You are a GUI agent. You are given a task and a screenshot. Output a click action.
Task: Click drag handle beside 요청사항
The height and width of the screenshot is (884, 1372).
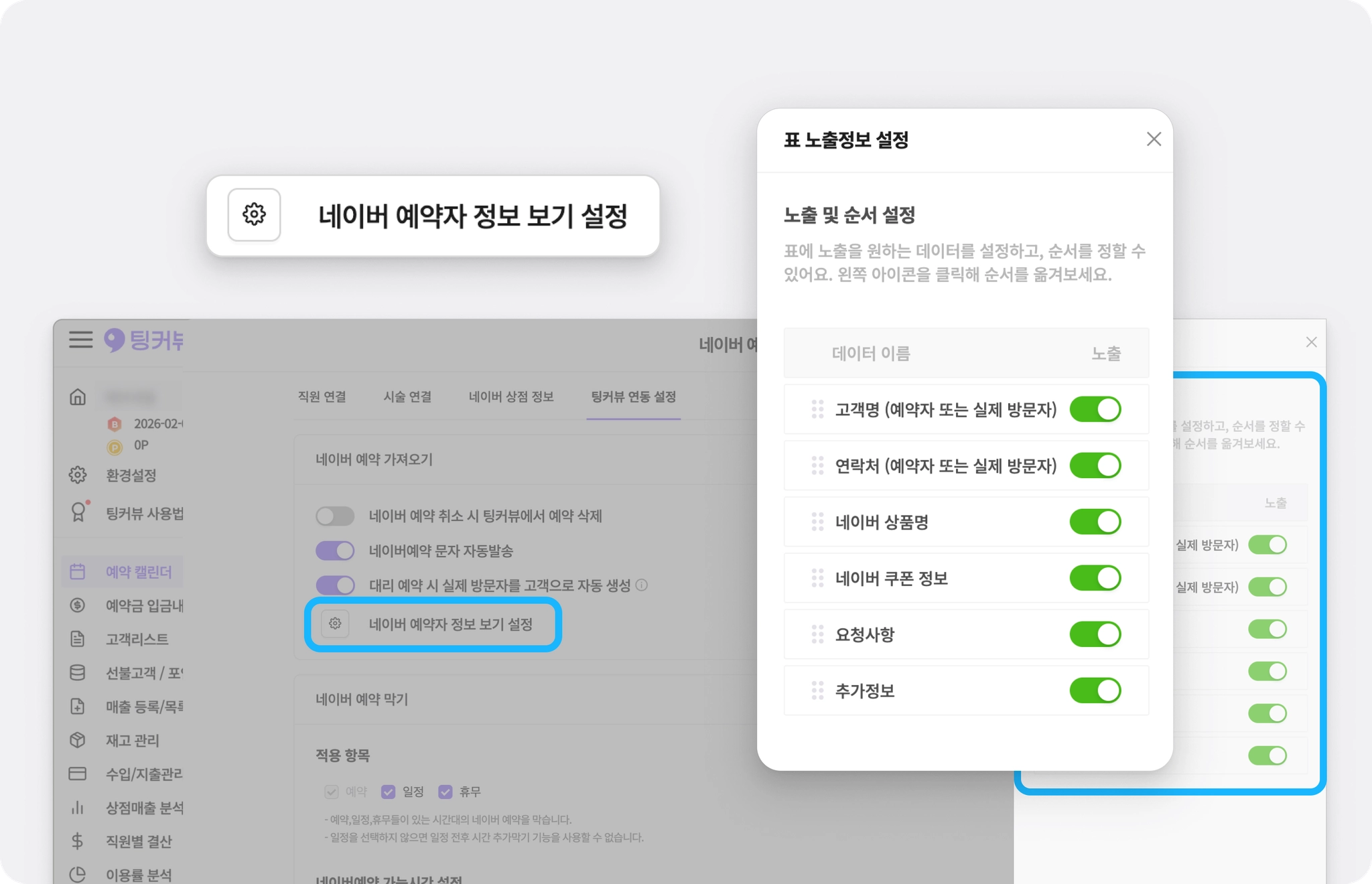click(x=817, y=634)
